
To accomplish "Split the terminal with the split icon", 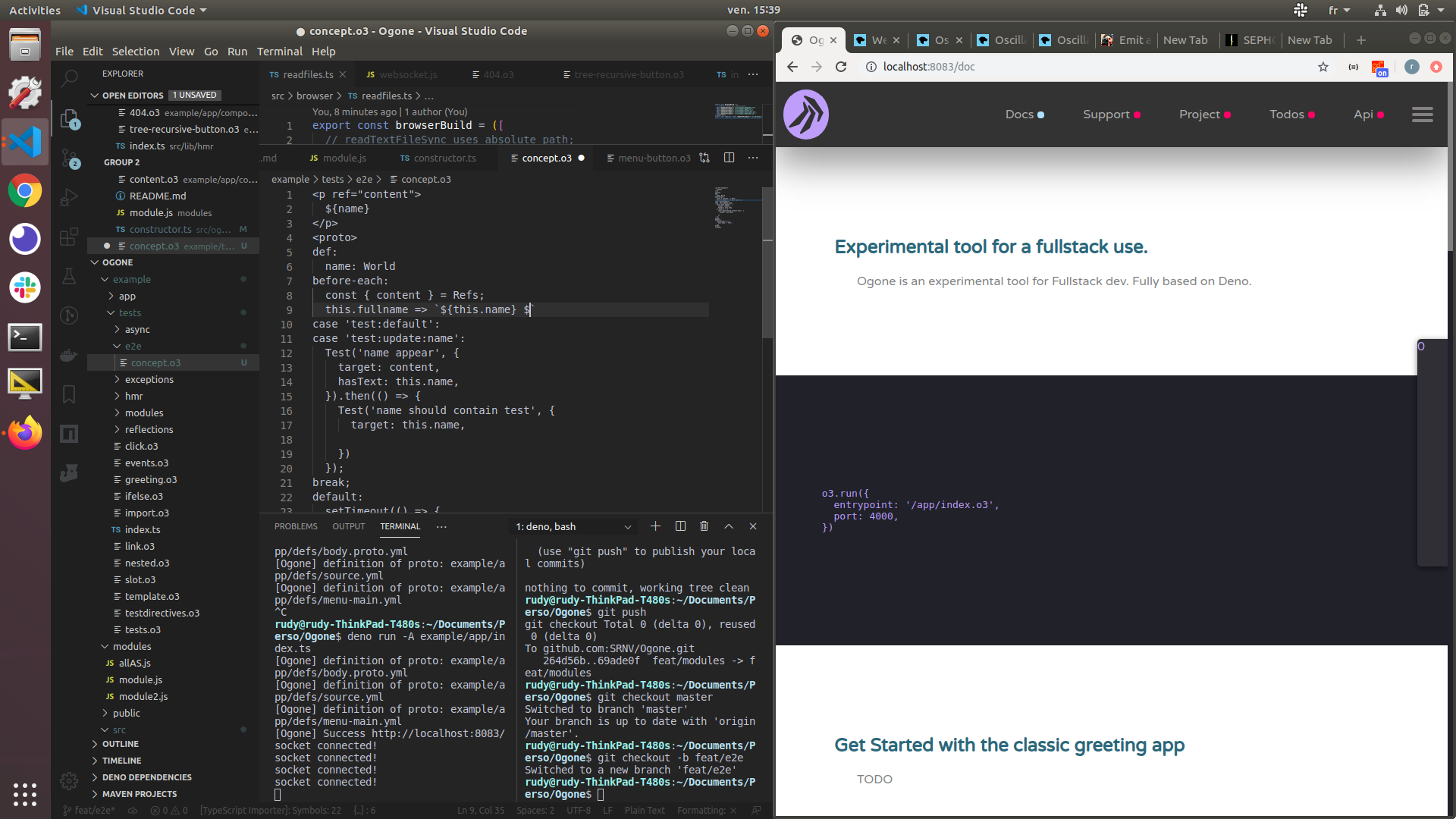I will coord(679,526).
